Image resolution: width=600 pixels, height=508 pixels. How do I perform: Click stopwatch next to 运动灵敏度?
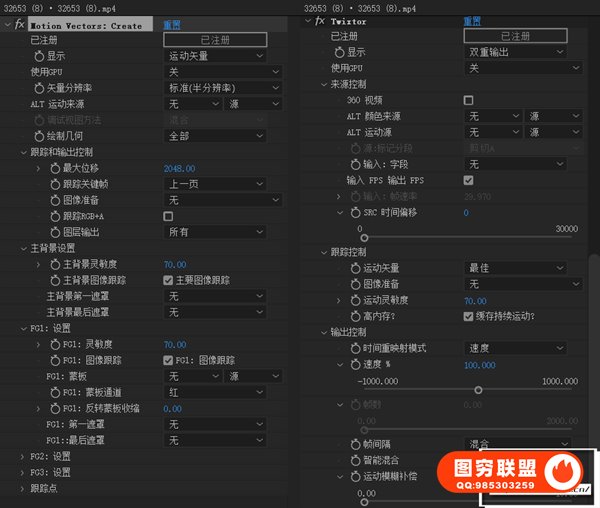pos(354,300)
